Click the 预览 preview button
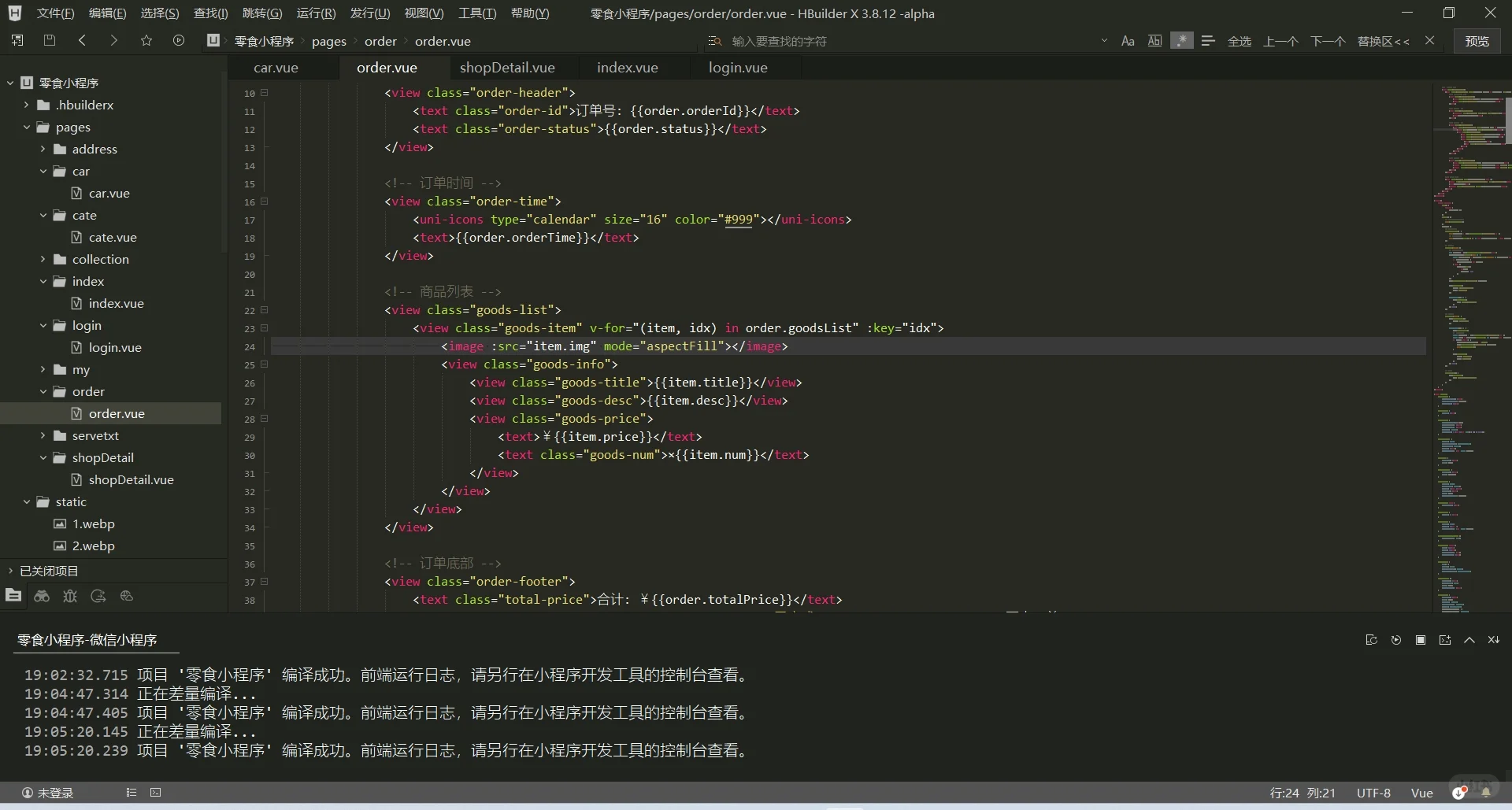Viewport: 1512px width, 810px height. (1477, 41)
